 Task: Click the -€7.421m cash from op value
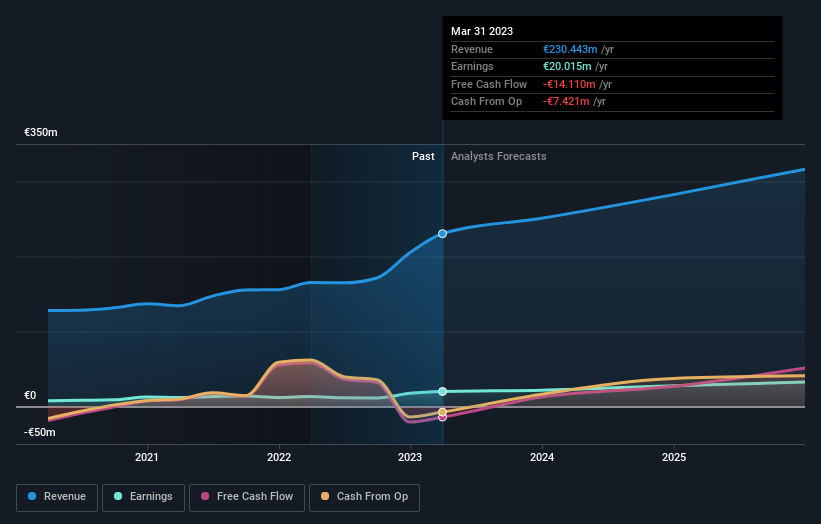tap(566, 102)
